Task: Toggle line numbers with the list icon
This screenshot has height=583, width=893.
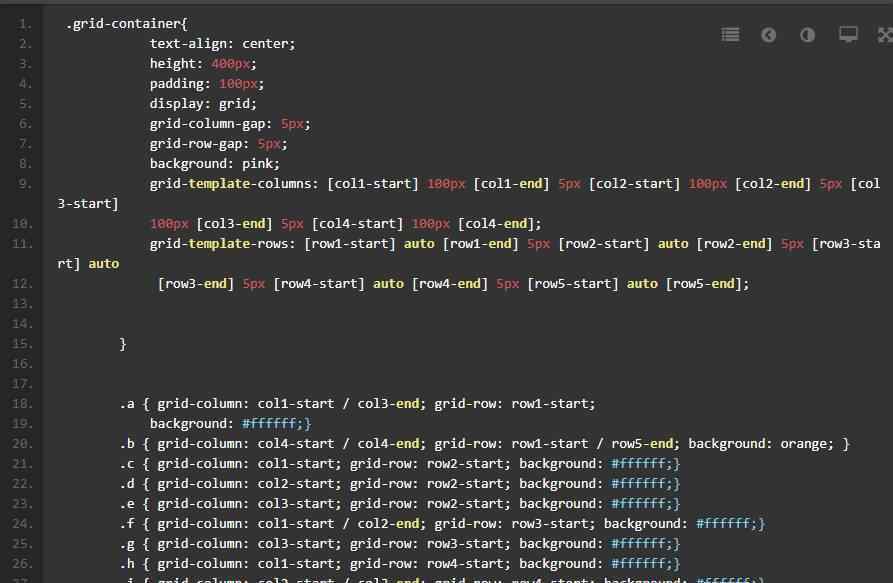Action: [730, 35]
